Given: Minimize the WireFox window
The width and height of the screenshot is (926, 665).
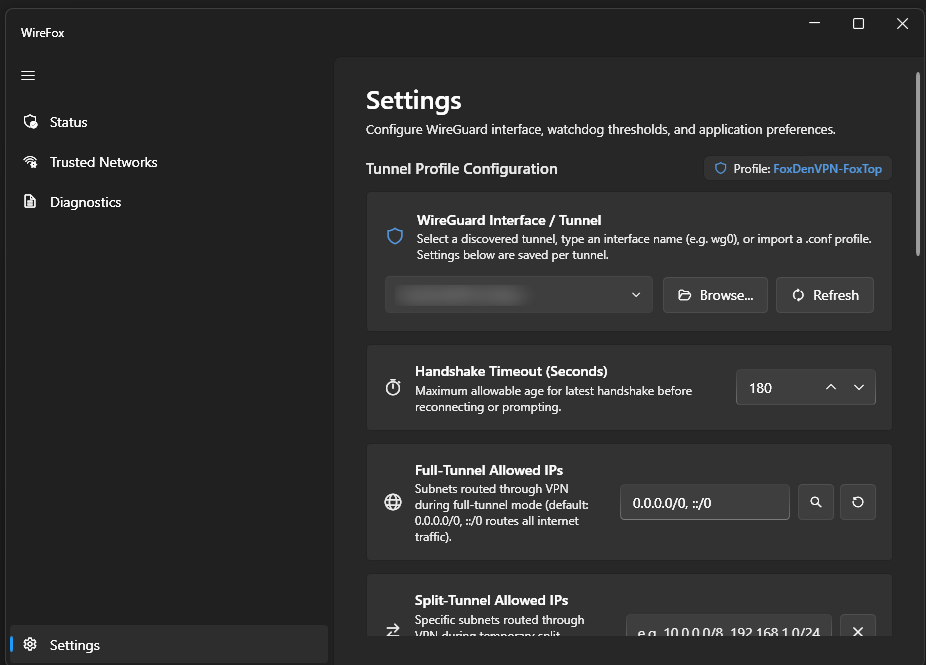Looking at the screenshot, I should (x=814, y=23).
